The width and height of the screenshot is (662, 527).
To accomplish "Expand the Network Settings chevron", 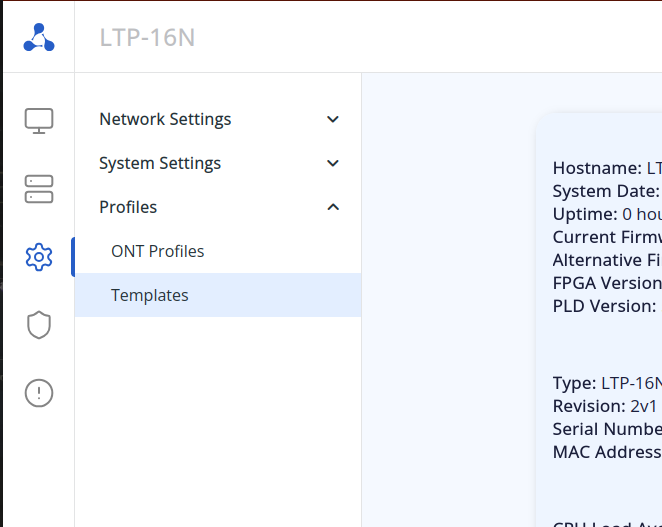I will (333, 120).
